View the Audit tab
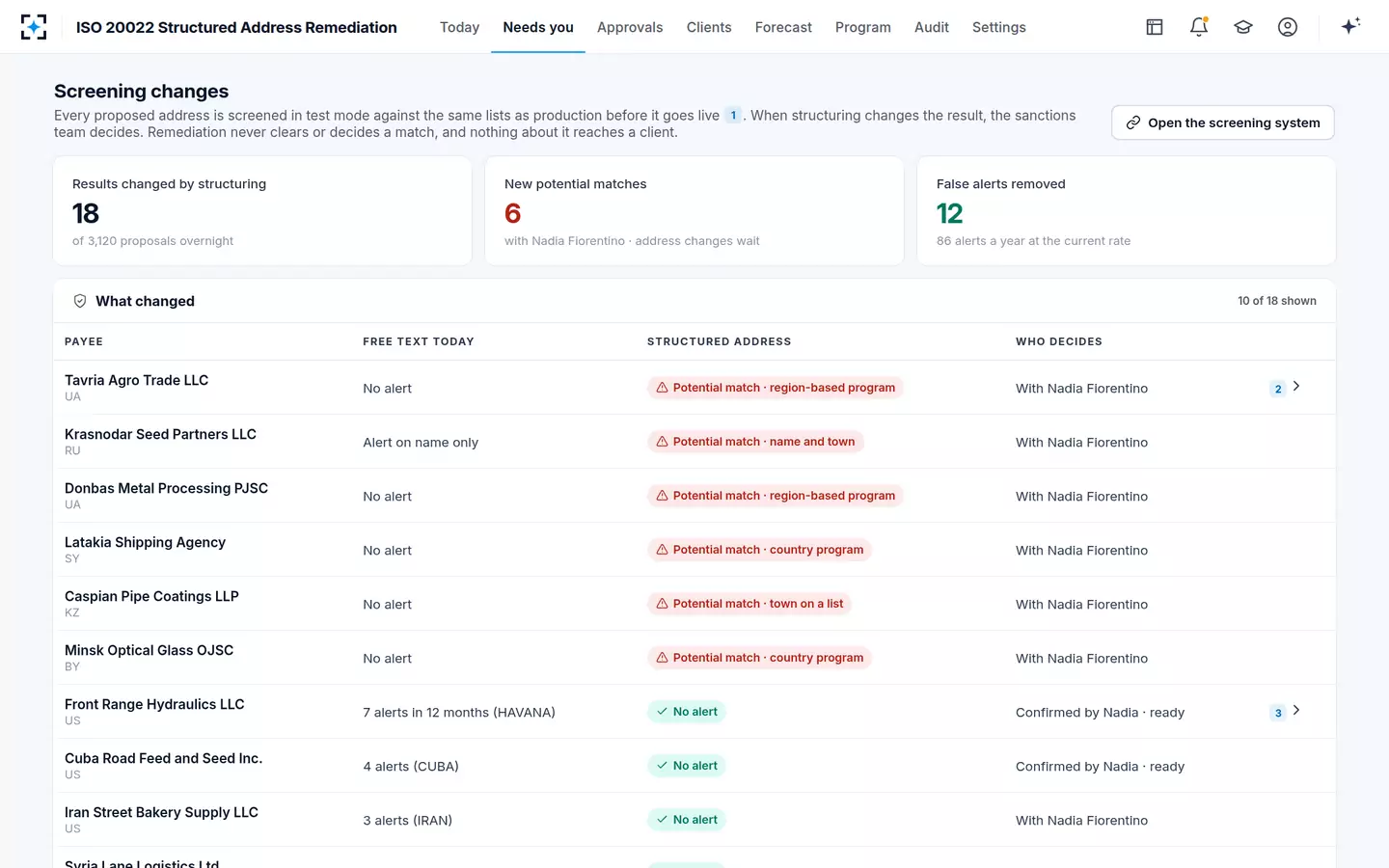 point(932,27)
